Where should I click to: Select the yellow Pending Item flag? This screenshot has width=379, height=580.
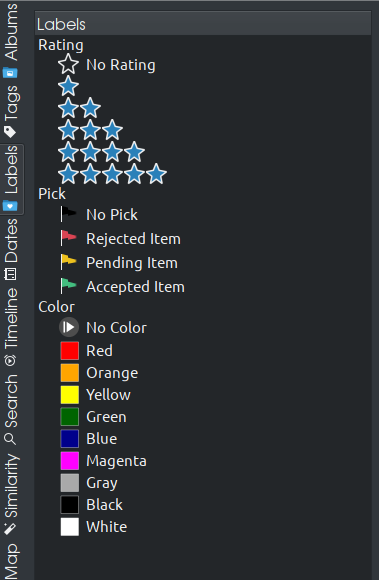pyautogui.click(x=68, y=262)
